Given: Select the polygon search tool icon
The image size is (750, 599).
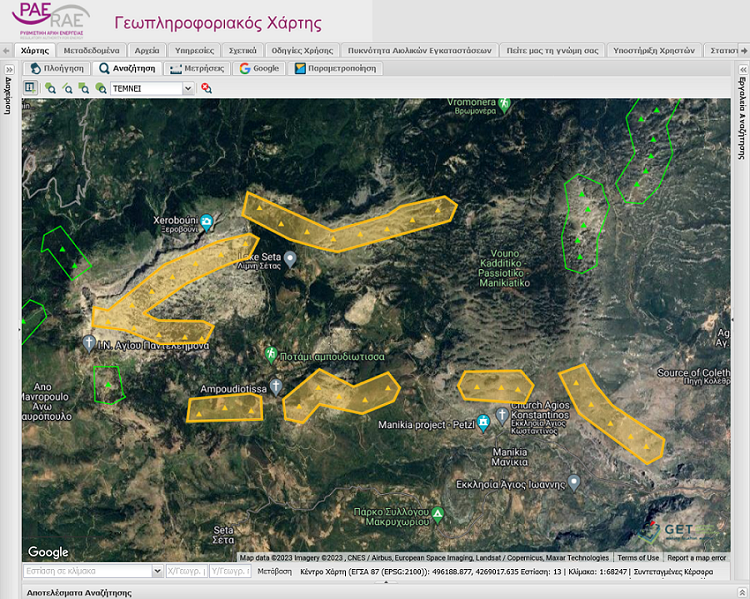Looking at the screenshot, I should pos(100,88).
